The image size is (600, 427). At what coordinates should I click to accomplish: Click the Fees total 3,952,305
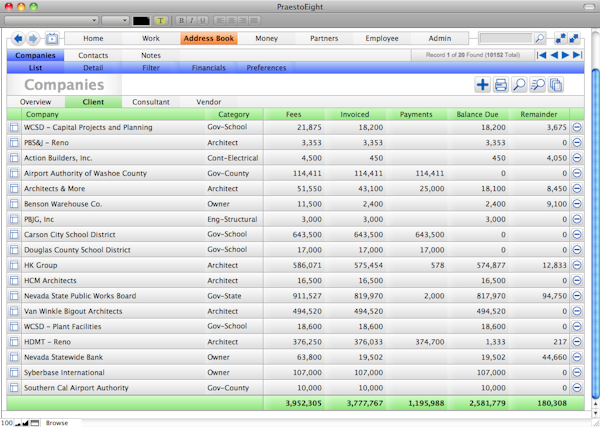tap(303, 403)
